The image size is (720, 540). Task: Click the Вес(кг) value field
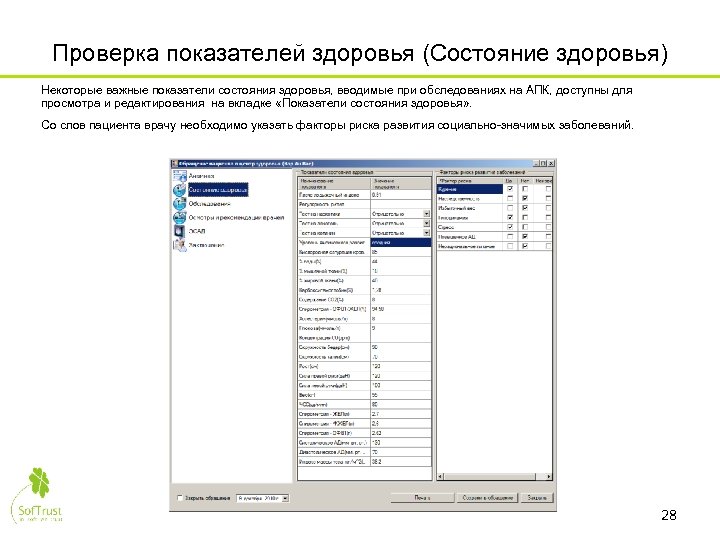coord(401,395)
